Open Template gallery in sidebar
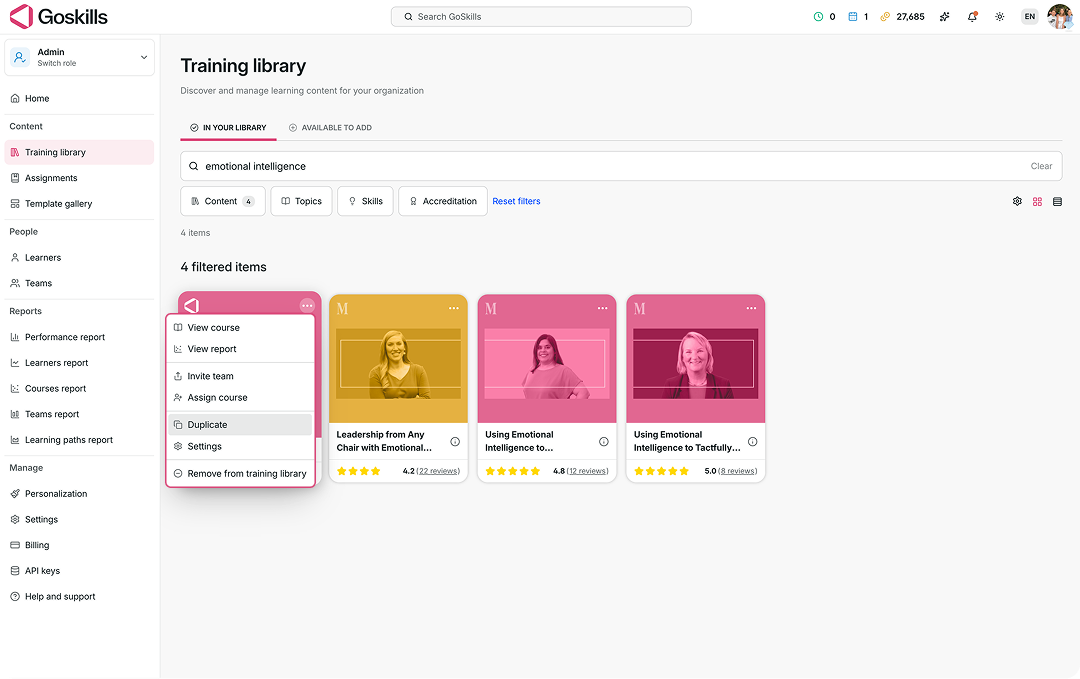Image resolution: width=1080 pixels, height=679 pixels. (x=79, y=204)
